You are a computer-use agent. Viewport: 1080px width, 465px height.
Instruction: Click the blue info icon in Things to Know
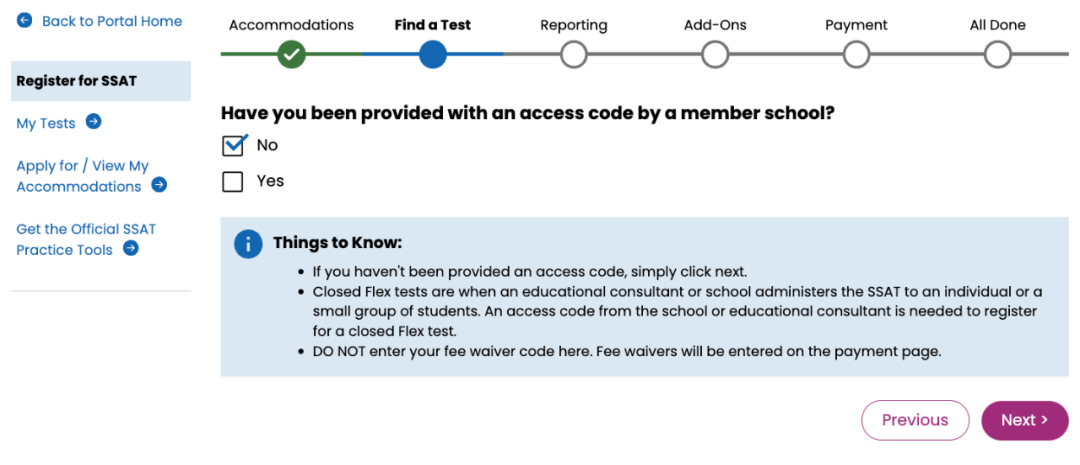248,244
